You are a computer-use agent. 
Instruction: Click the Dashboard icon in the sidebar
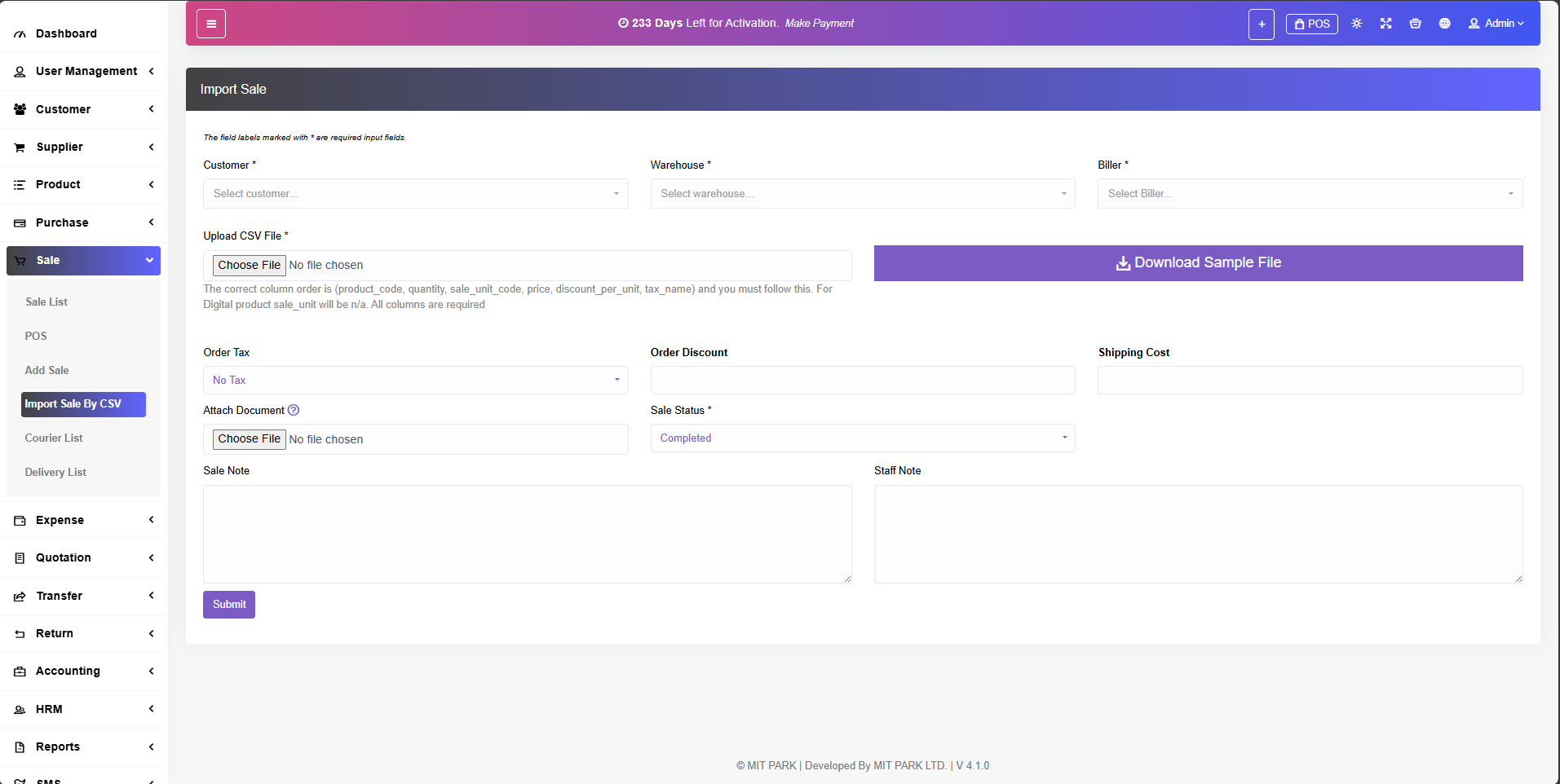click(20, 34)
